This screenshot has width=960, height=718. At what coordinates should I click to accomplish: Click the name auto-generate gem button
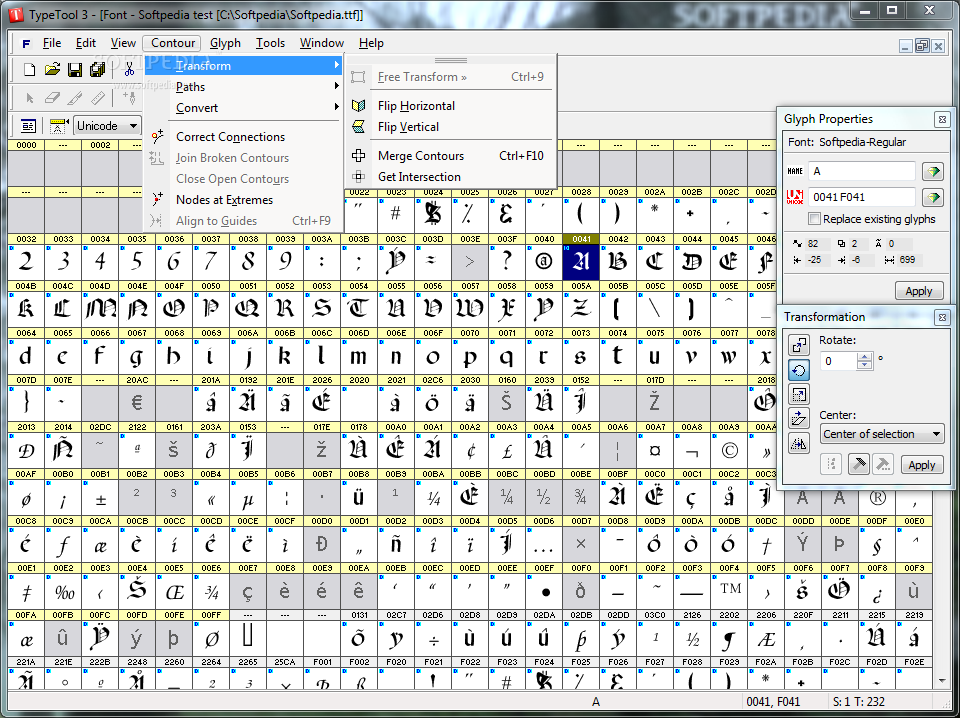[x=933, y=172]
